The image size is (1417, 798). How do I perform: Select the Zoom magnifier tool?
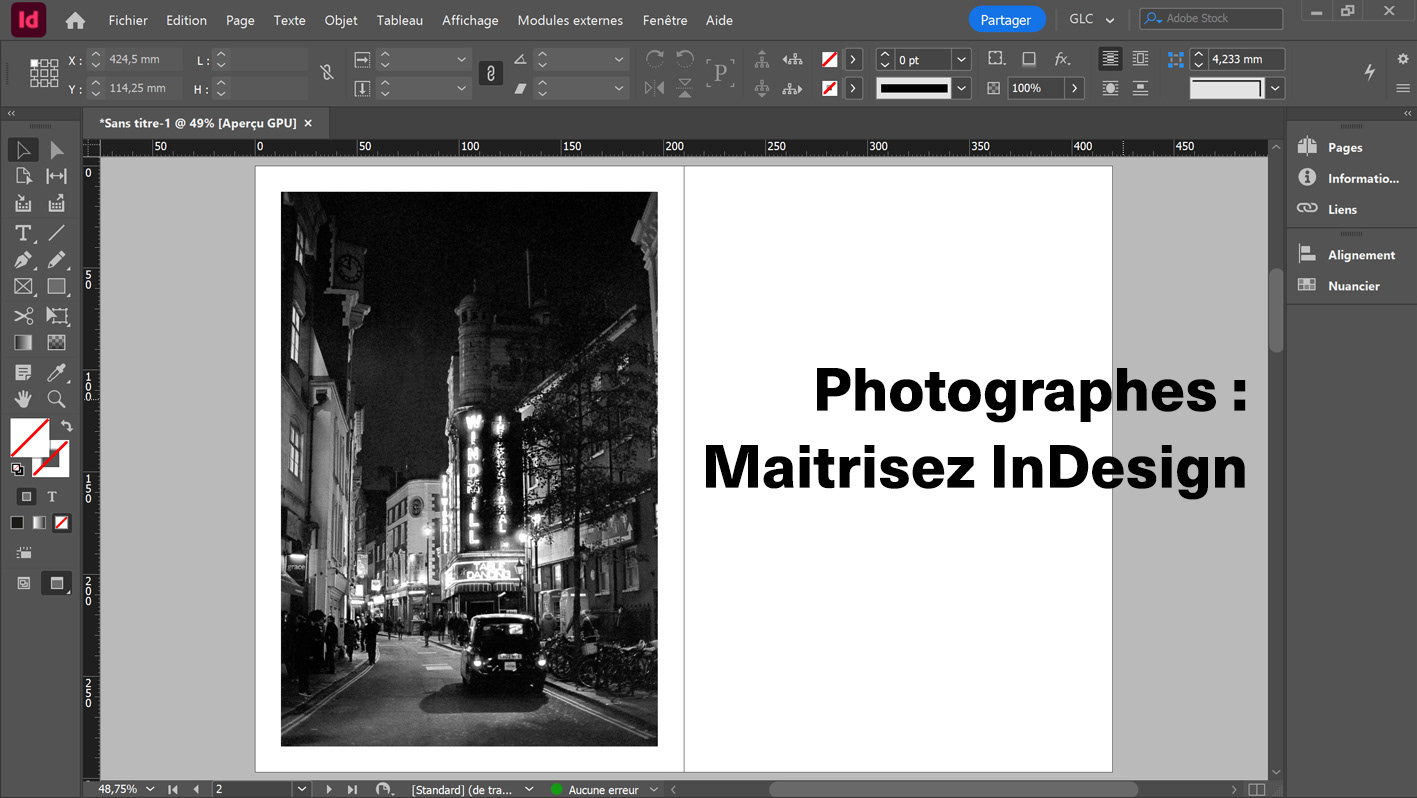coord(57,399)
